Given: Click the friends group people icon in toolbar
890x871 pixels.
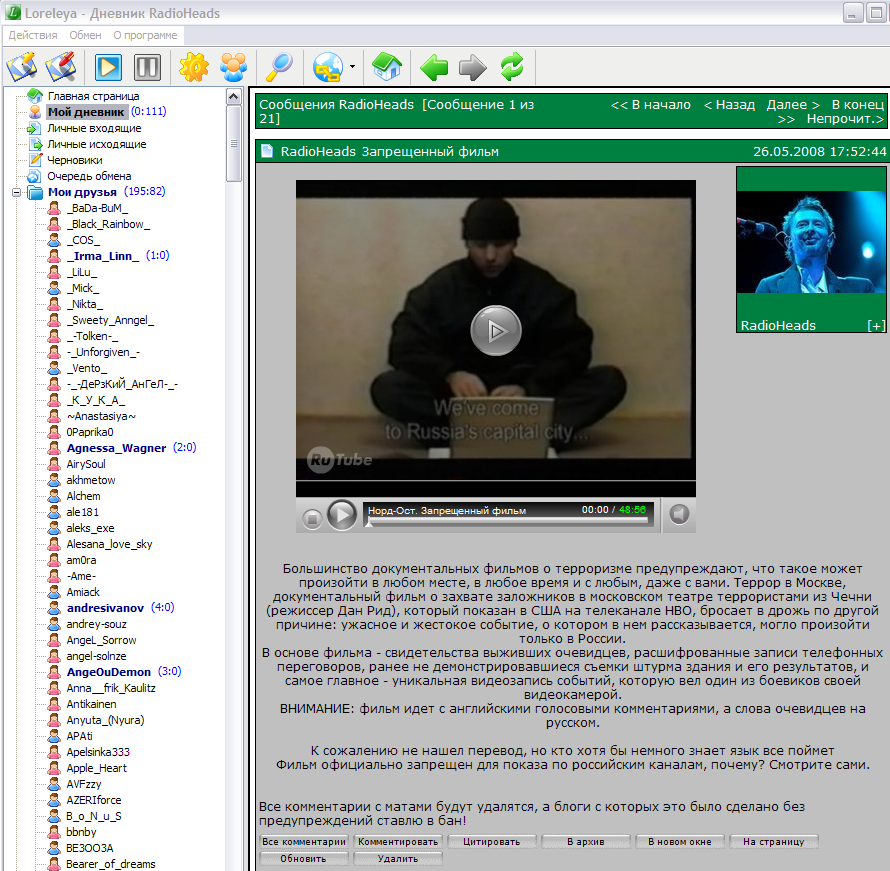Looking at the screenshot, I should click(x=233, y=67).
